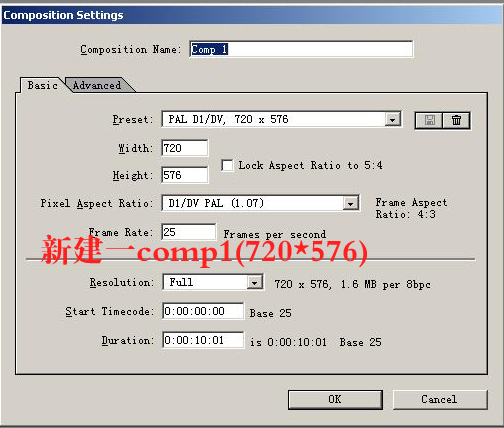Screen dimensions: 504x428
Task: Click the Duration field 0:00:10:01
Action: (x=203, y=340)
